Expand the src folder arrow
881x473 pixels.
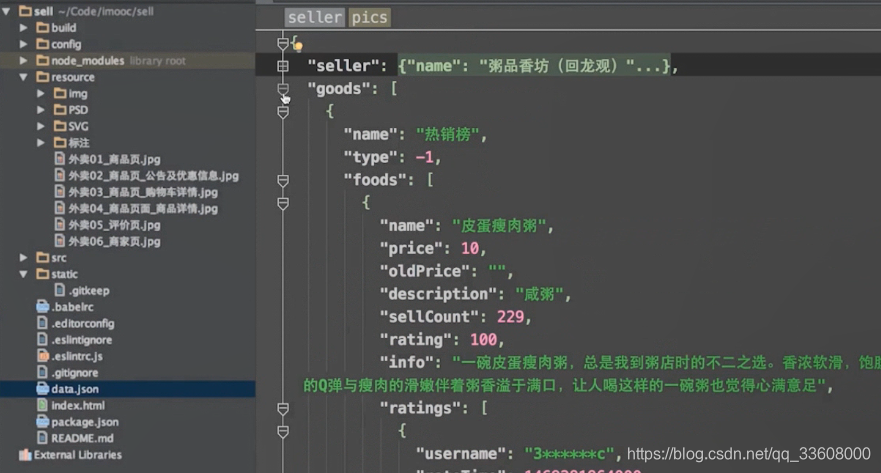click(24, 257)
